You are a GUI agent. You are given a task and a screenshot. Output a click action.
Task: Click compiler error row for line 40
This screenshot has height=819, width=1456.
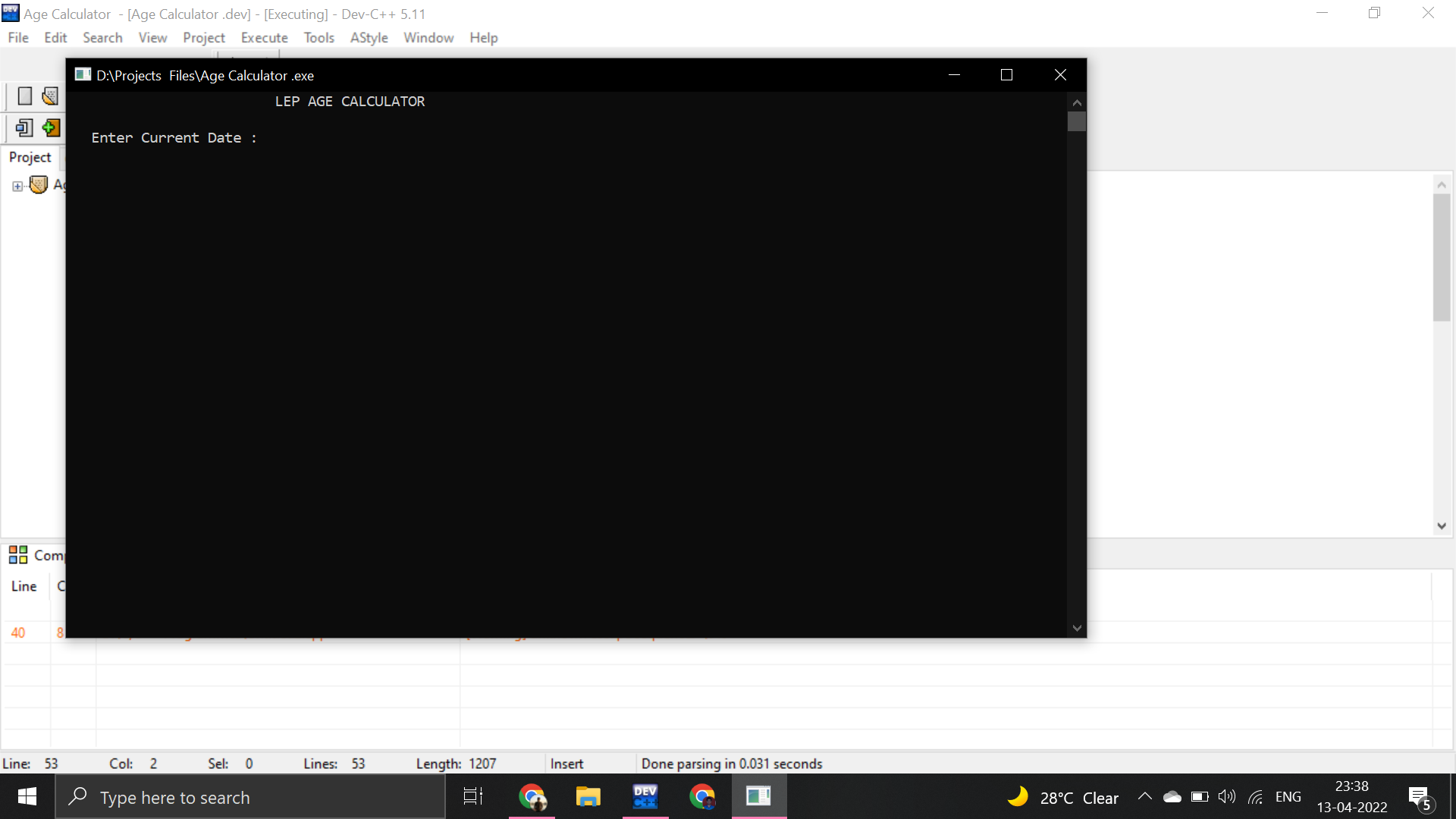(18, 632)
